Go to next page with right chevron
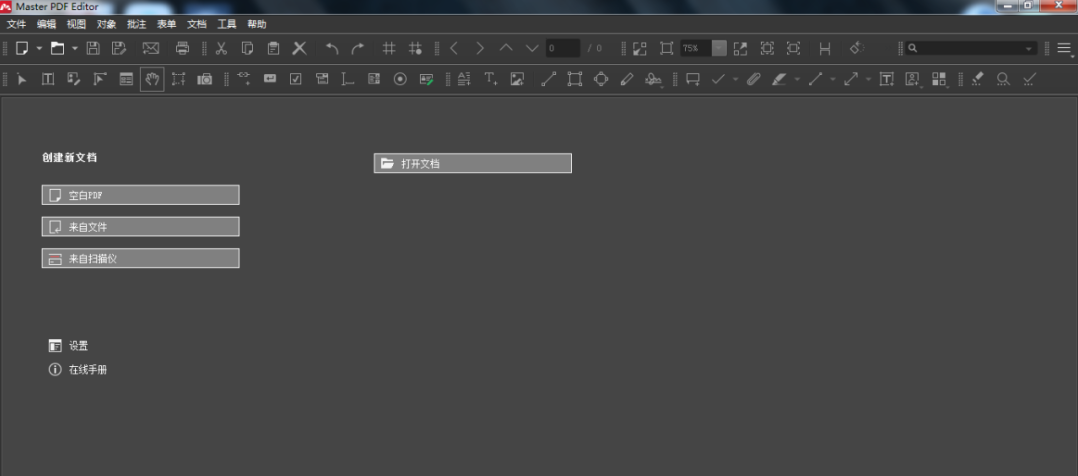This screenshot has width=1078, height=476. point(480,48)
